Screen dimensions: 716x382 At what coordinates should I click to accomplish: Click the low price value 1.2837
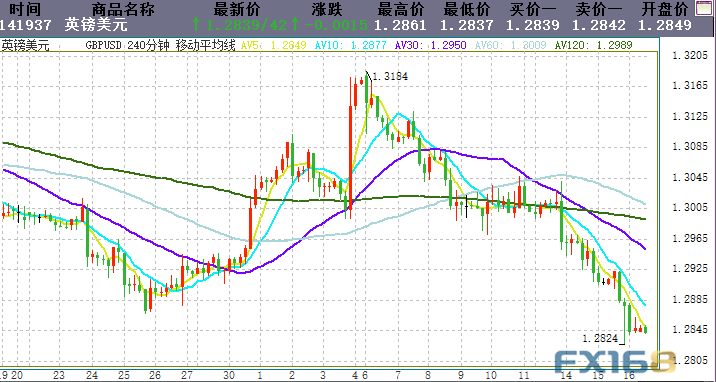tap(467, 25)
